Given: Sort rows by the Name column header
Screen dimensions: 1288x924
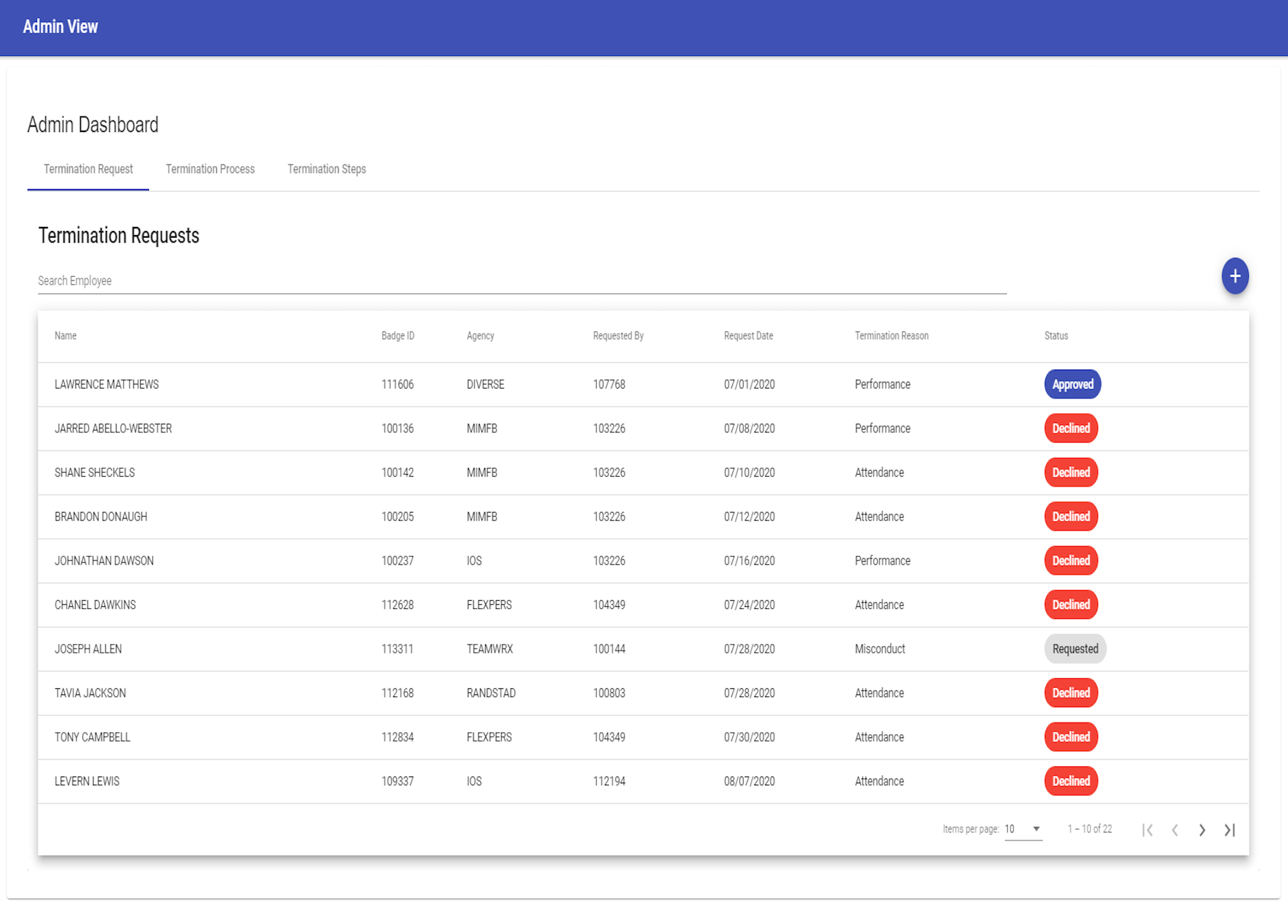Looking at the screenshot, I should coord(65,335).
